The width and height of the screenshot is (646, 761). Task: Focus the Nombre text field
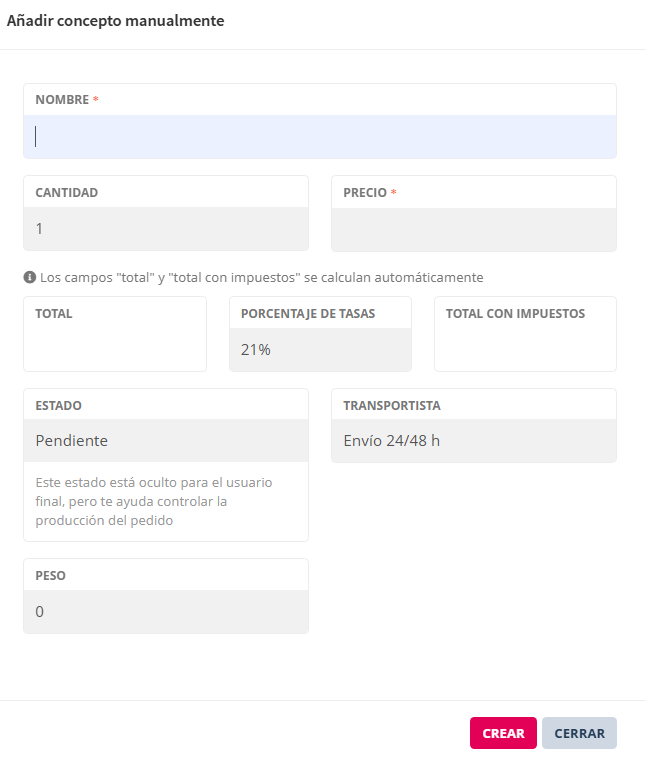coord(320,137)
